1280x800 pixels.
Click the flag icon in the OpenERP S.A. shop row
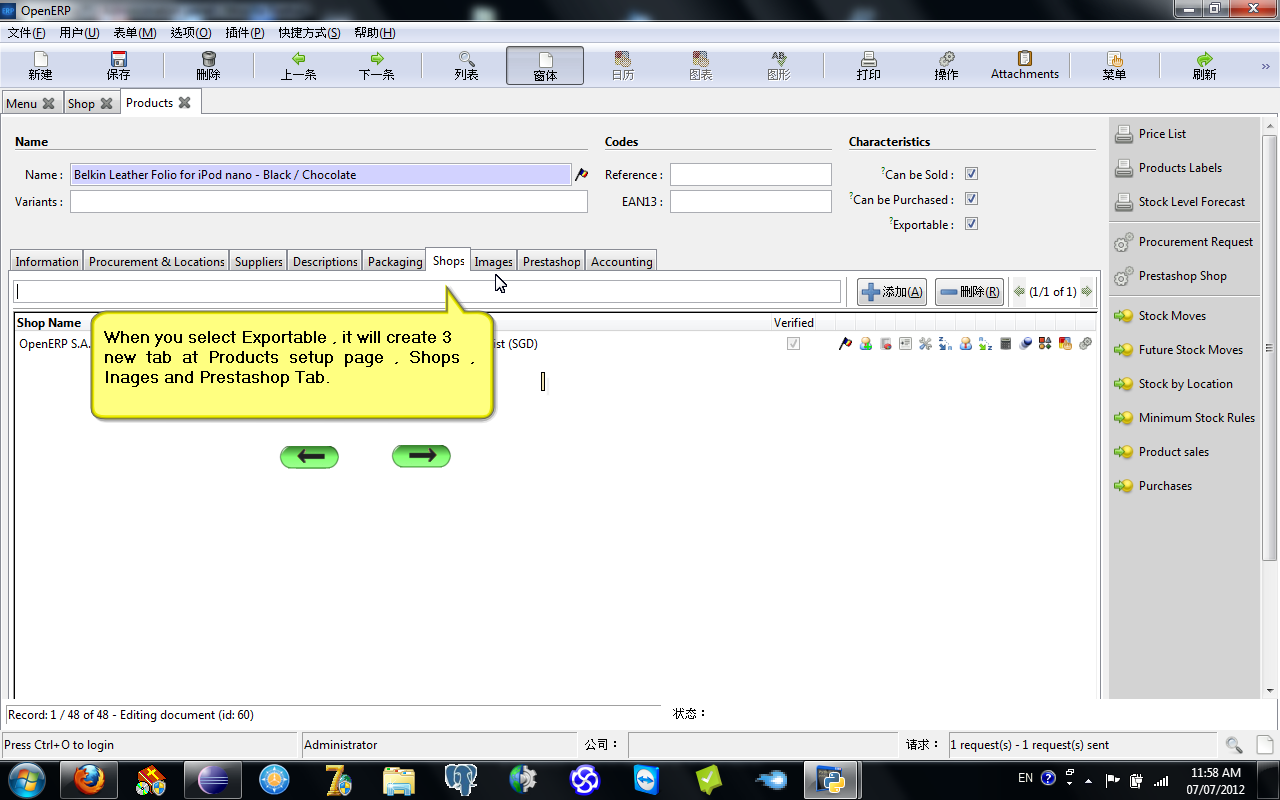tap(845, 344)
